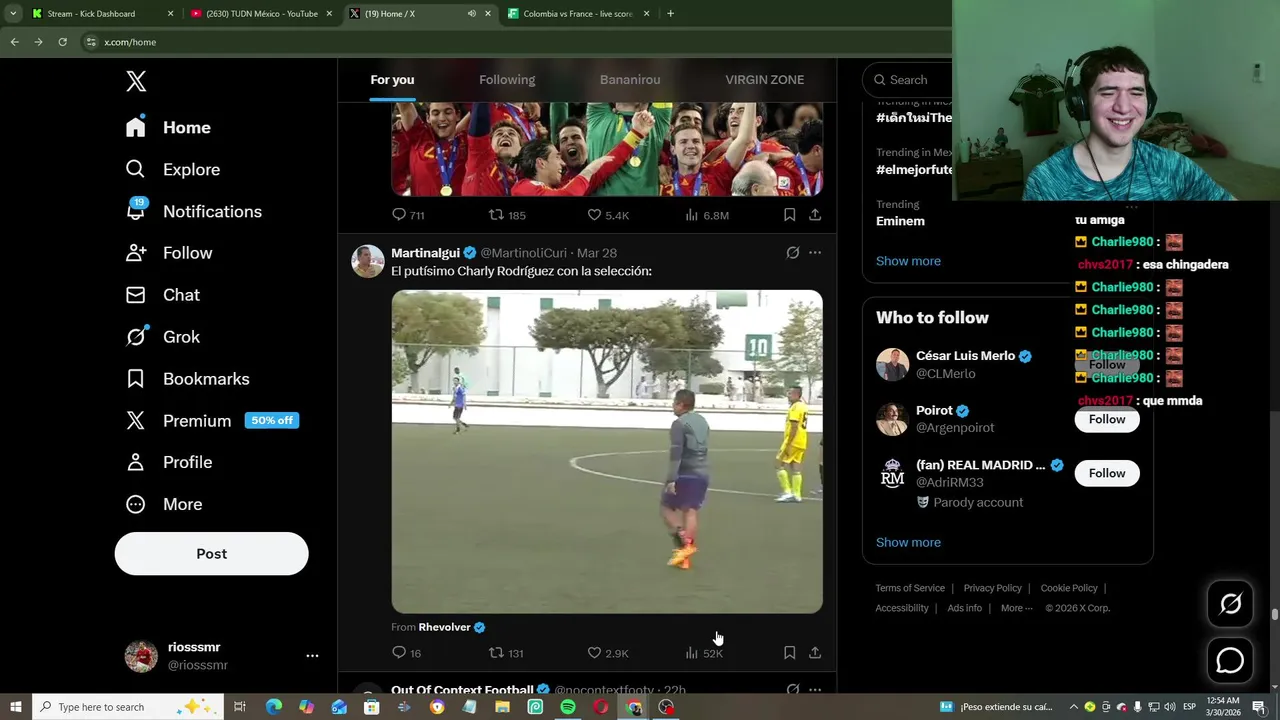
Task: Click the Search field on X
Action: (x=907, y=80)
